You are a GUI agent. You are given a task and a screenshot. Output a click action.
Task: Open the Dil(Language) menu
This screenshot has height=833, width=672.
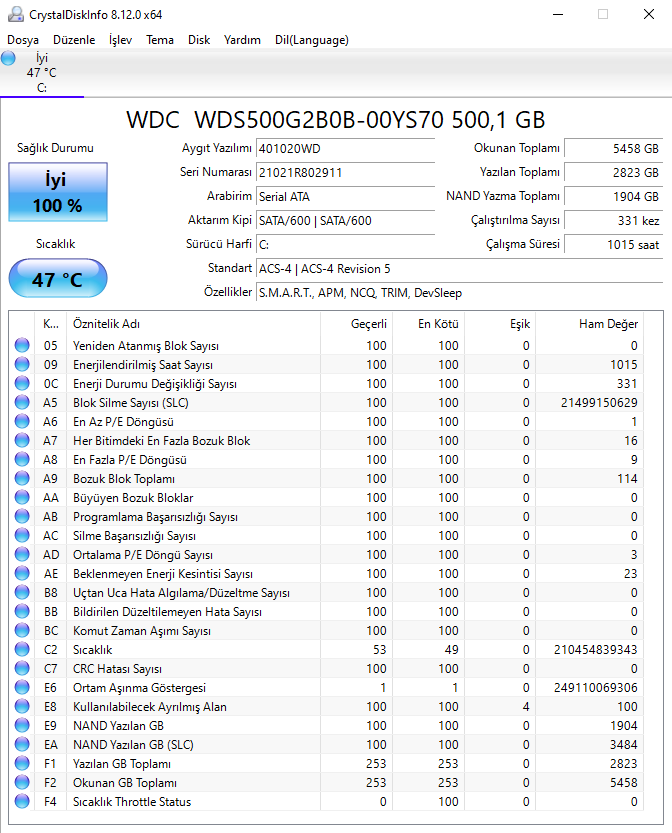point(312,40)
